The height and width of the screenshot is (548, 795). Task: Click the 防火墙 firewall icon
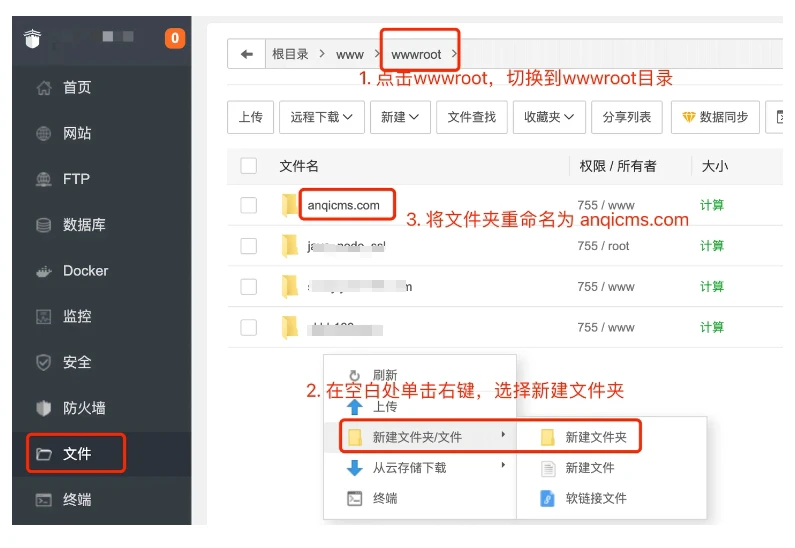pos(43,408)
